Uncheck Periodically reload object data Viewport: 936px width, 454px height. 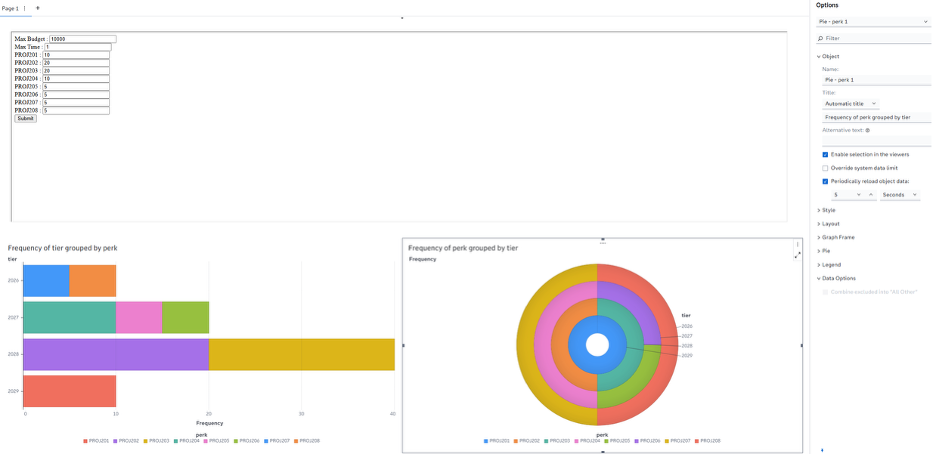(825, 182)
